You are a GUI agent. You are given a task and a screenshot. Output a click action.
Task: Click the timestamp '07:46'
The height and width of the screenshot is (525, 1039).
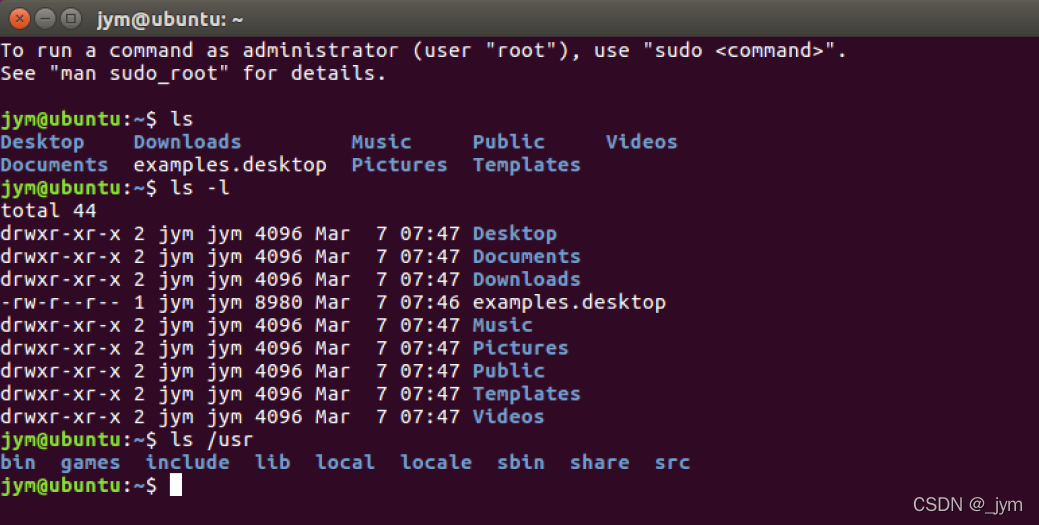429,302
